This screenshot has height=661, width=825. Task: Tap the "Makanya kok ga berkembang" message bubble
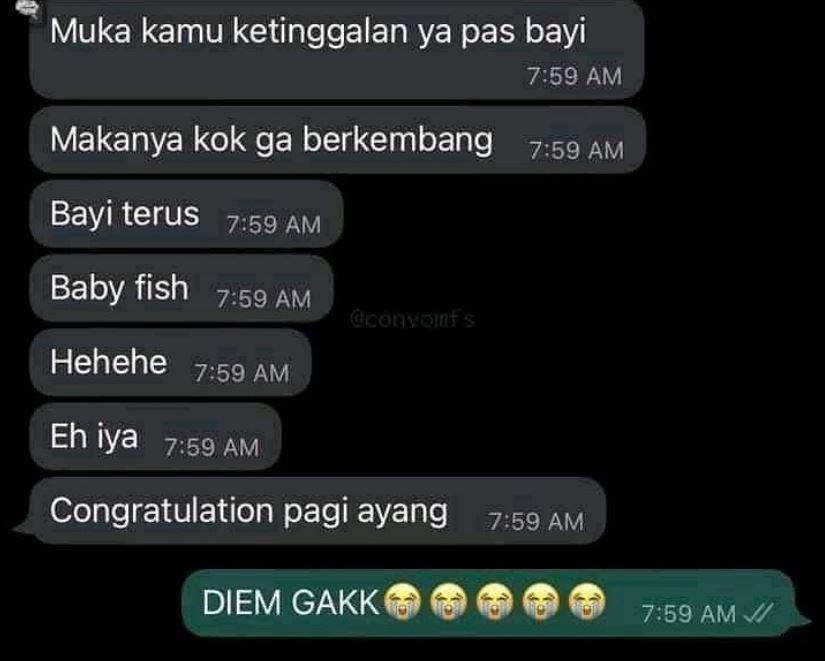point(337,141)
